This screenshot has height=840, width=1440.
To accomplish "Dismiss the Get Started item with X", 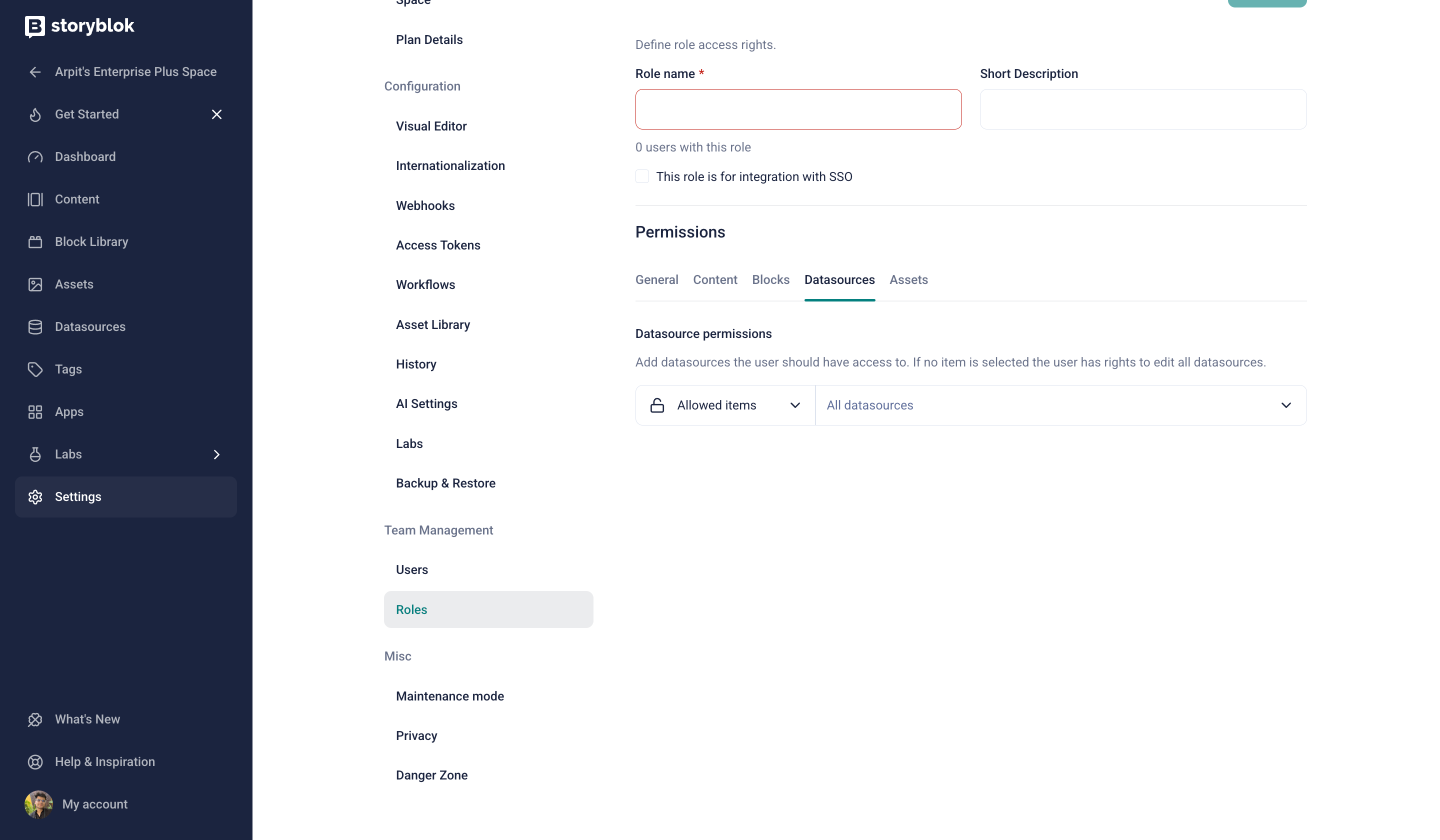I will [216, 115].
